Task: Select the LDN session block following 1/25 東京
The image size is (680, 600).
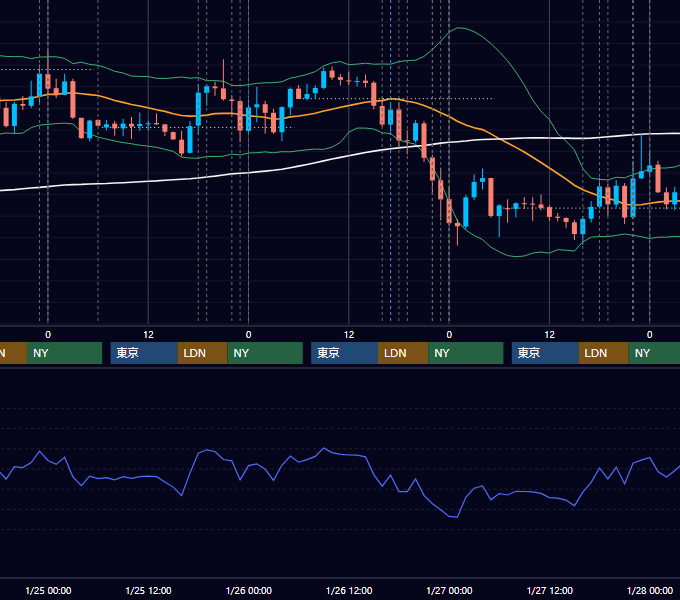Action: [x=203, y=353]
